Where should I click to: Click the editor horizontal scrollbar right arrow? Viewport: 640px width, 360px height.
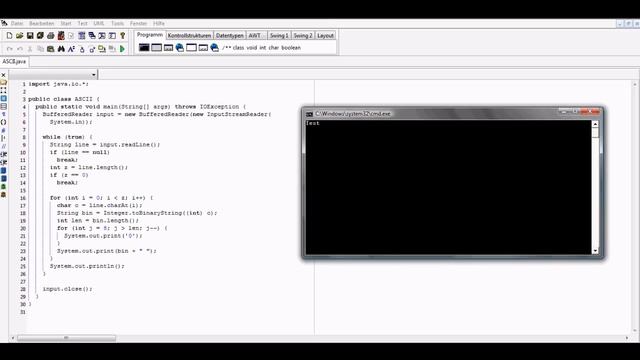click(x=627, y=338)
